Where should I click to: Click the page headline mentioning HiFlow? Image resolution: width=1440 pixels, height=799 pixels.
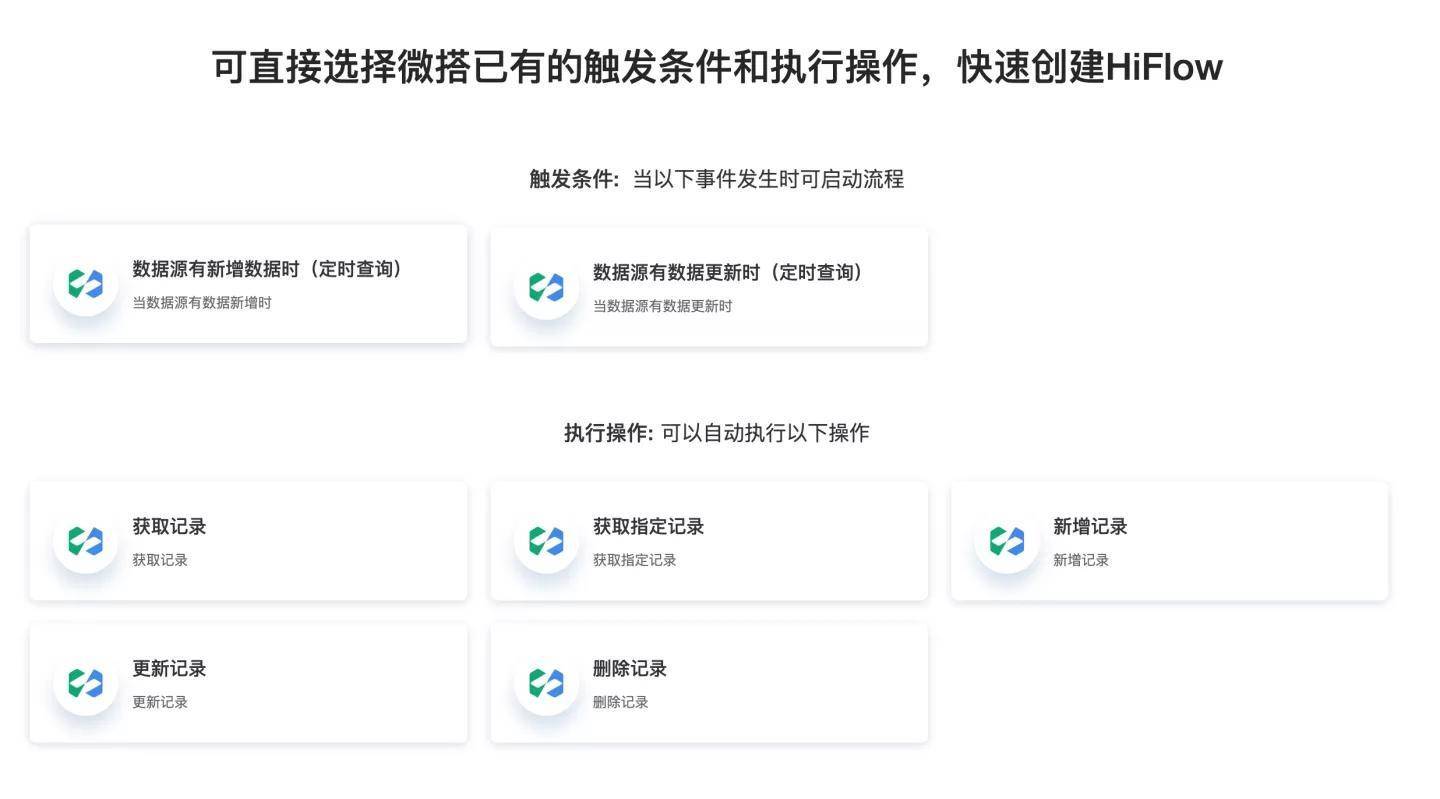tap(717, 67)
